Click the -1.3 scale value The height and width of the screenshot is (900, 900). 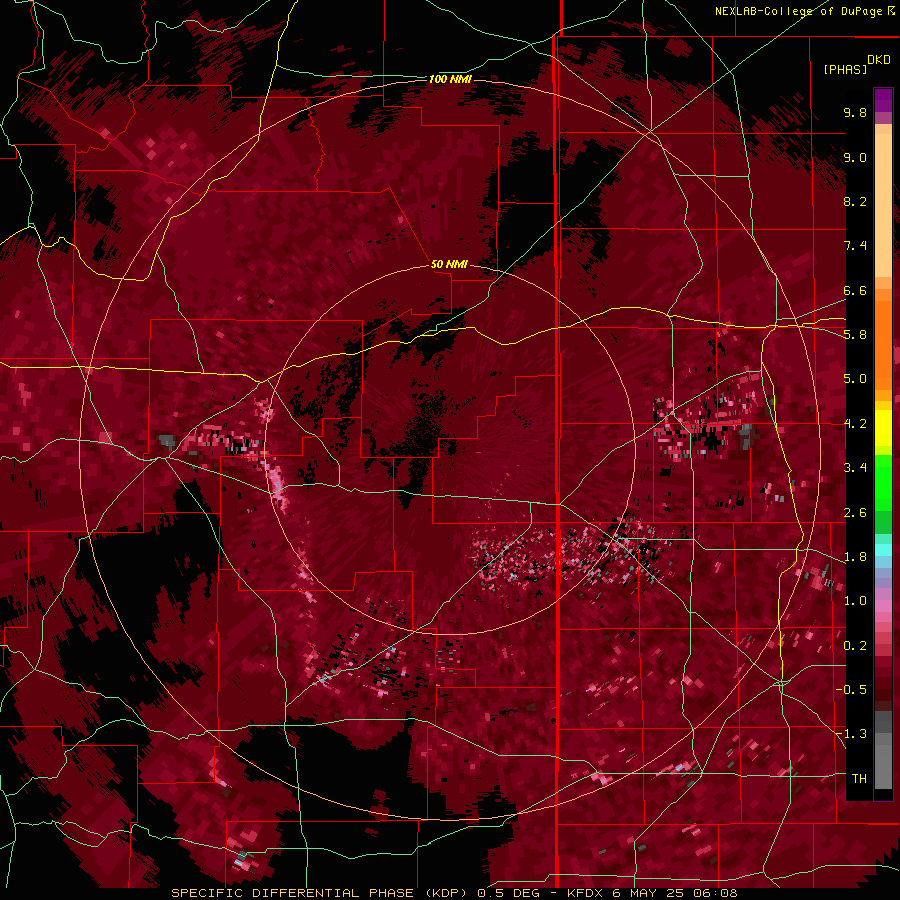(x=852, y=734)
